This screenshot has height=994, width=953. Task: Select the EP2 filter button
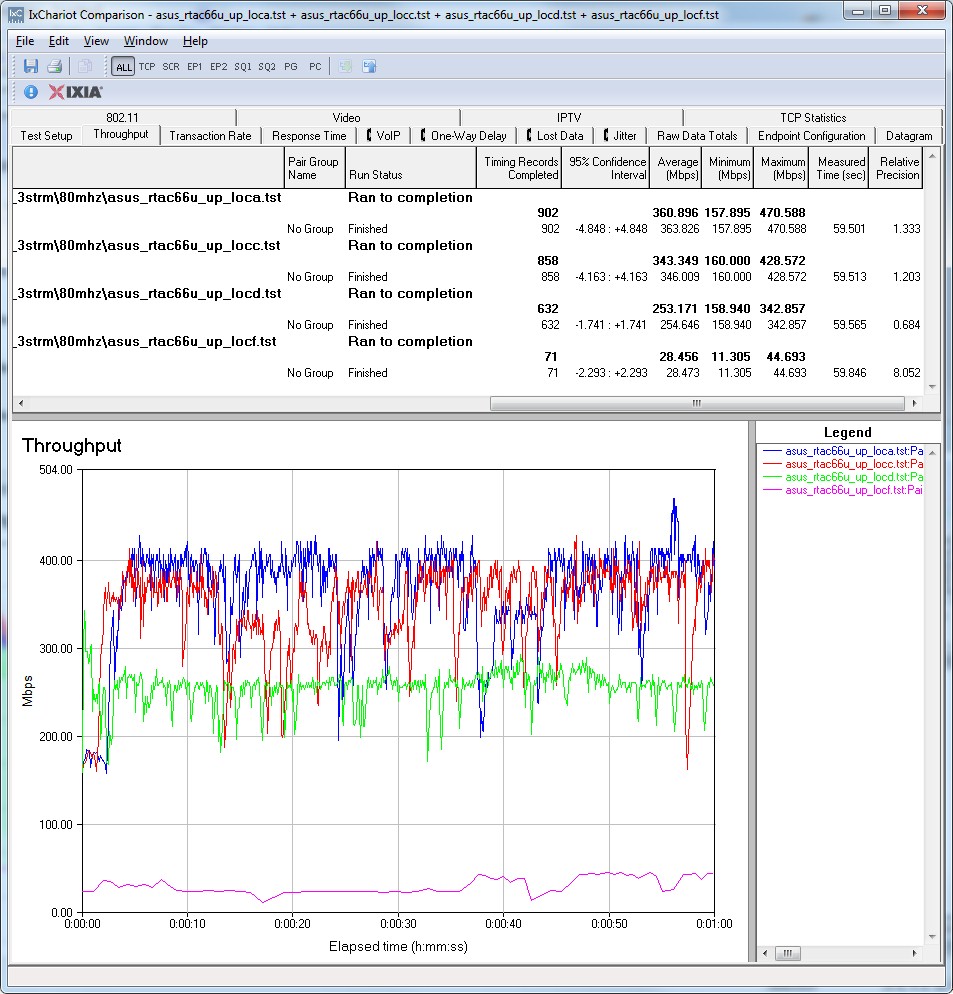pyautogui.click(x=219, y=67)
